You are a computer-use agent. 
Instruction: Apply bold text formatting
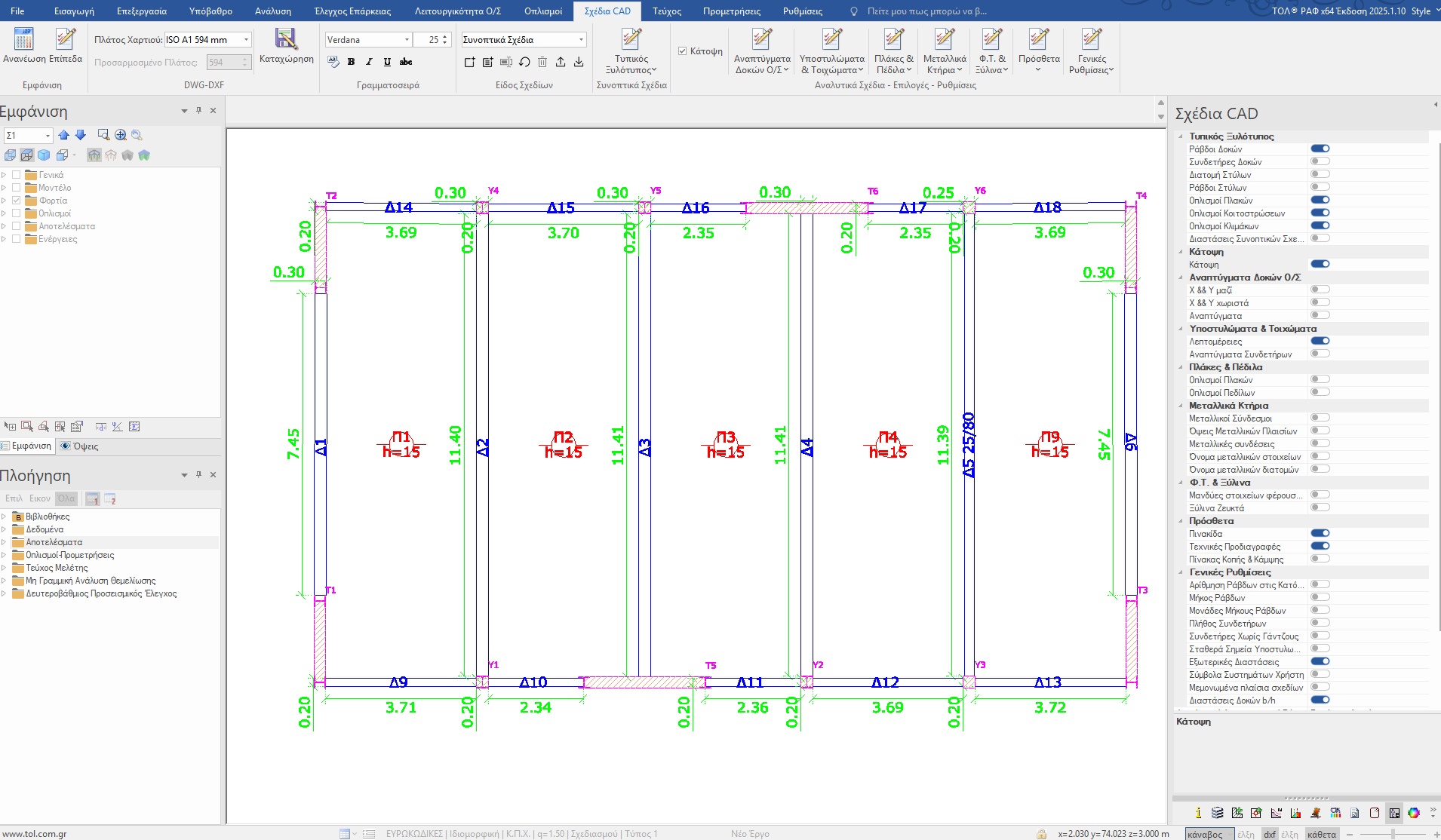(351, 62)
